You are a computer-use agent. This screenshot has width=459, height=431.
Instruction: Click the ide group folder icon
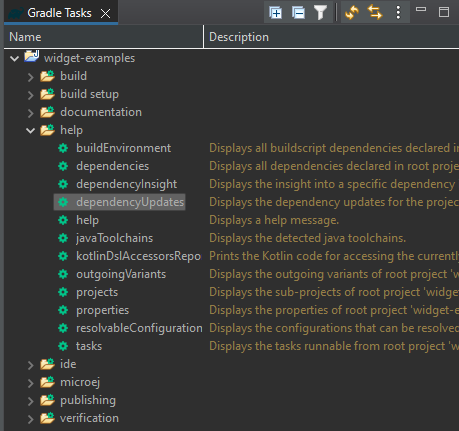pyautogui.click(x=47, y=364)
